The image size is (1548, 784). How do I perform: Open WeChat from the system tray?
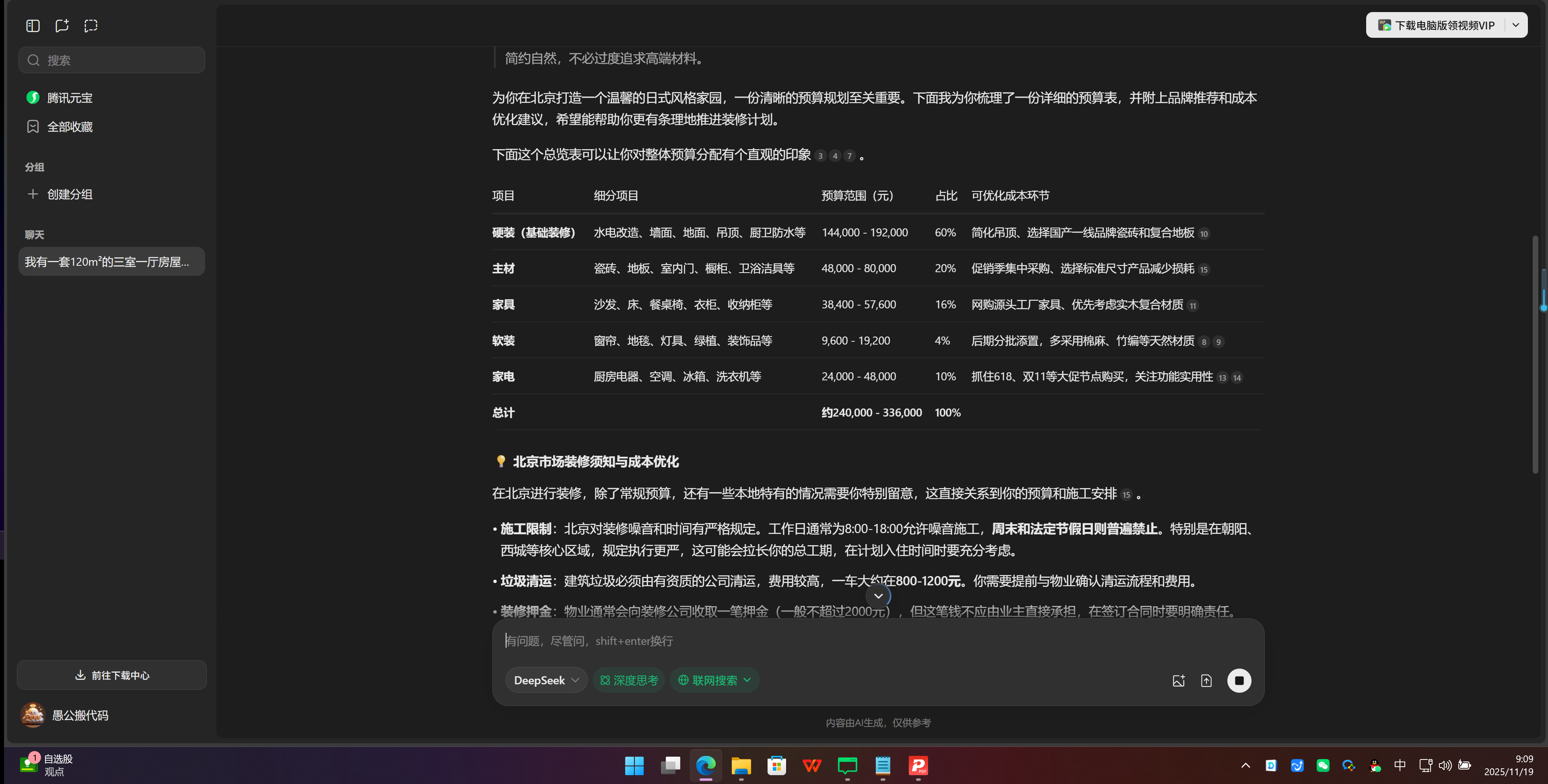pos(1323,766)
